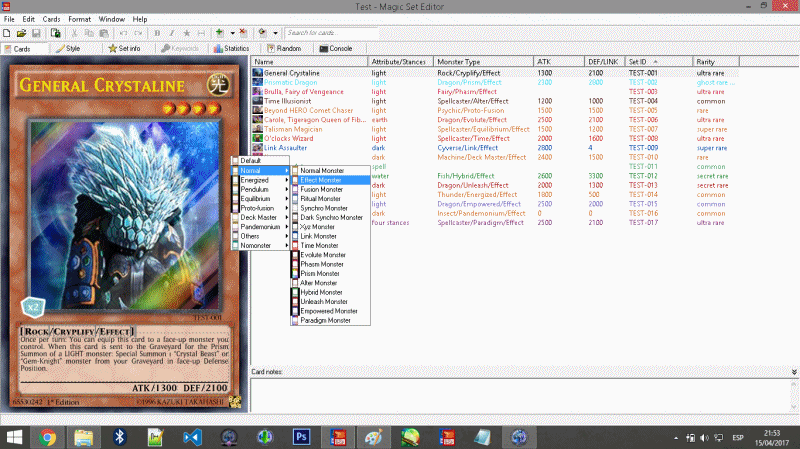Choose Dark Synchro Monster type
The image size is (800, 449).
pyautogui.click(x=330, y=217)
